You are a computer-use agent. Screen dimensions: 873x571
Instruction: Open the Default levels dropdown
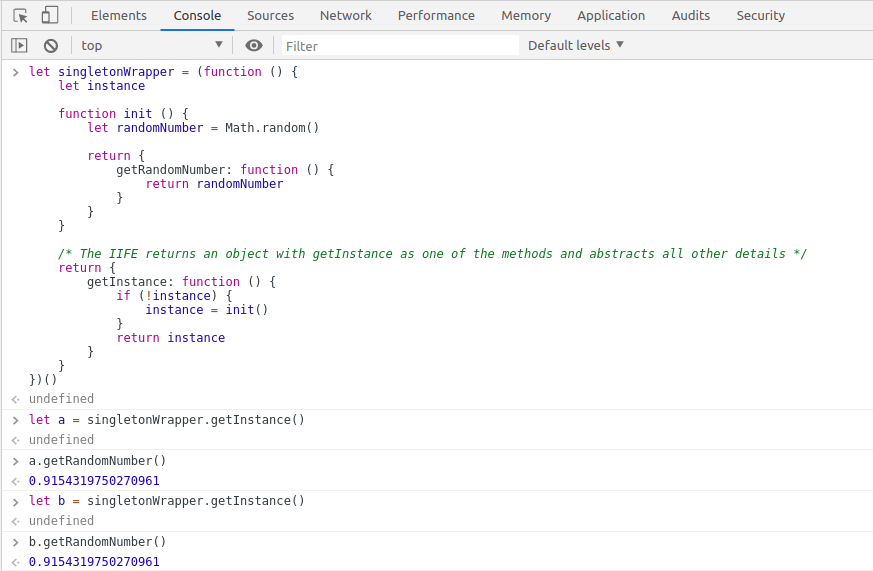576,45
